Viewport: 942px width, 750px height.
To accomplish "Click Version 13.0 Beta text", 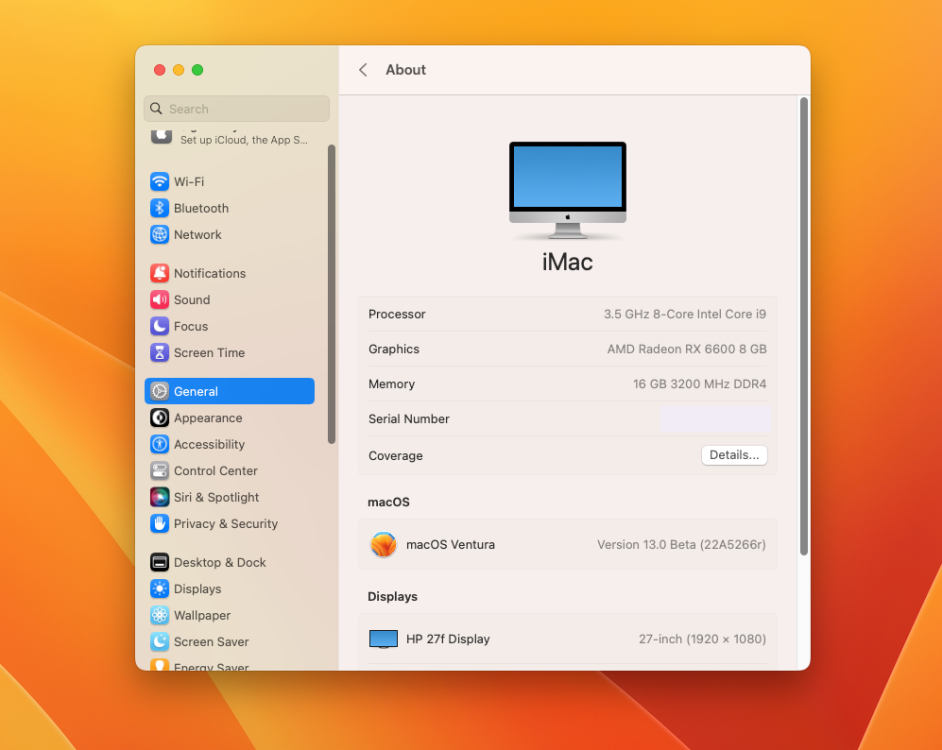I will pos(681,544).
